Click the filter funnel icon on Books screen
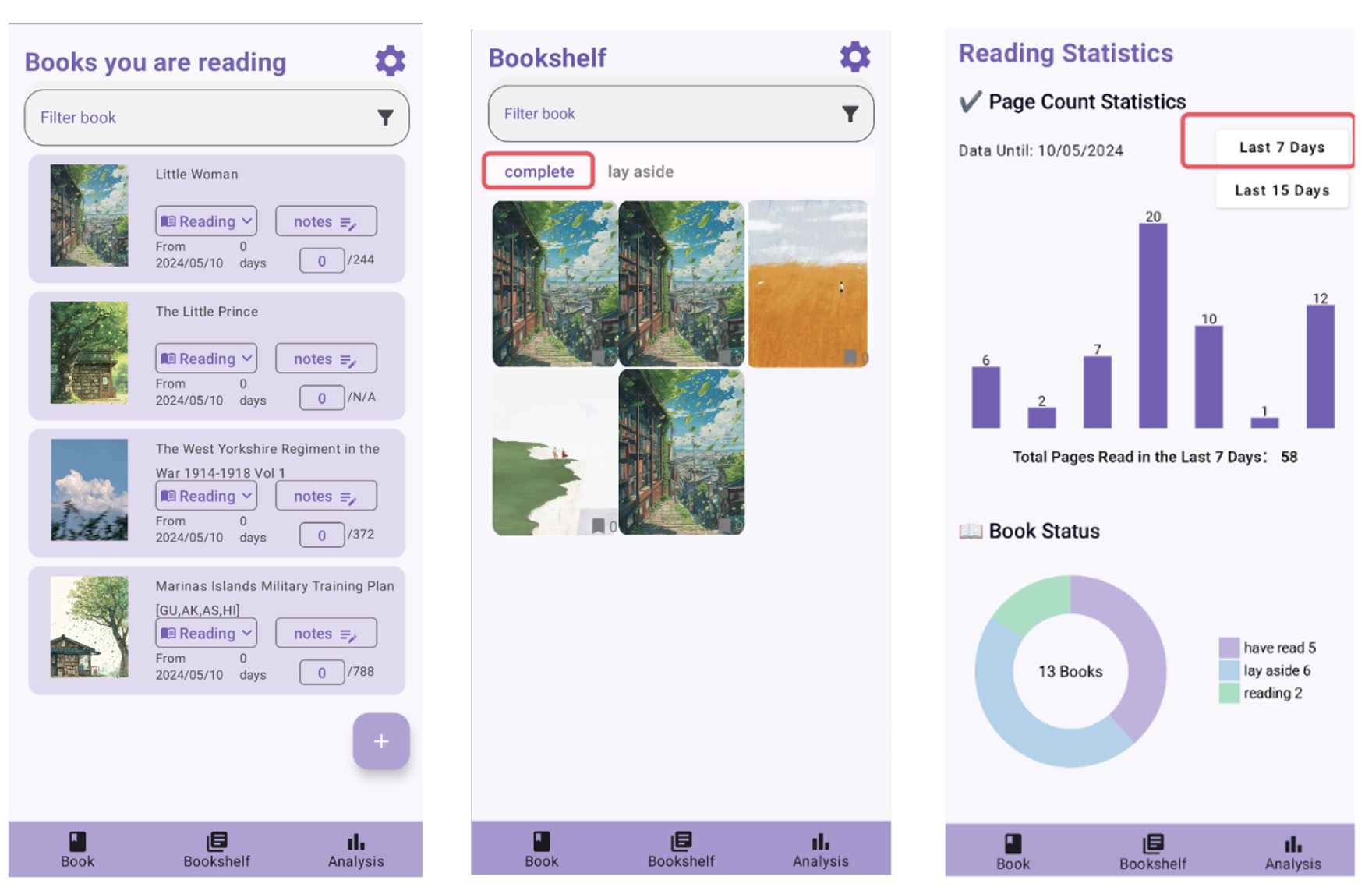 click(385, 118)
